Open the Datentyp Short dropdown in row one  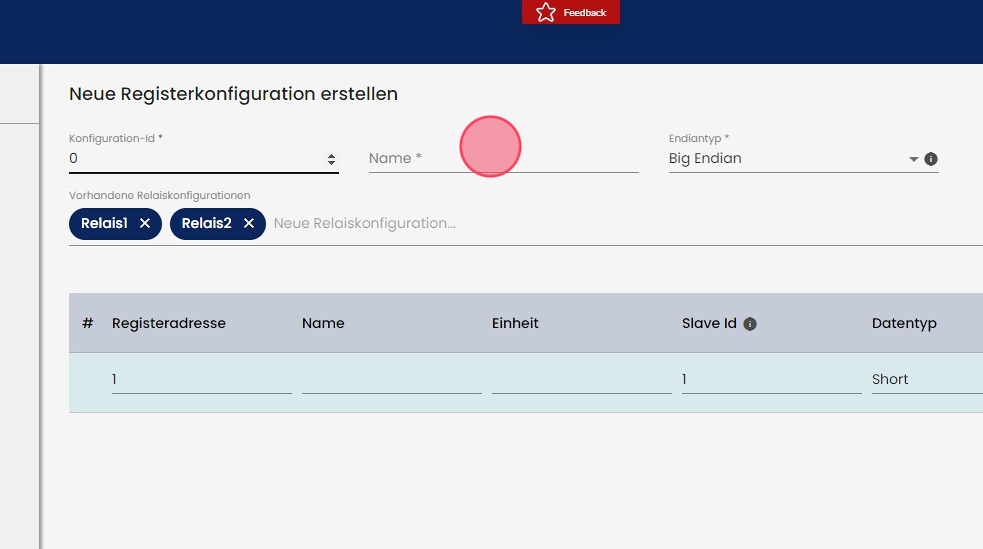(925, 380)
